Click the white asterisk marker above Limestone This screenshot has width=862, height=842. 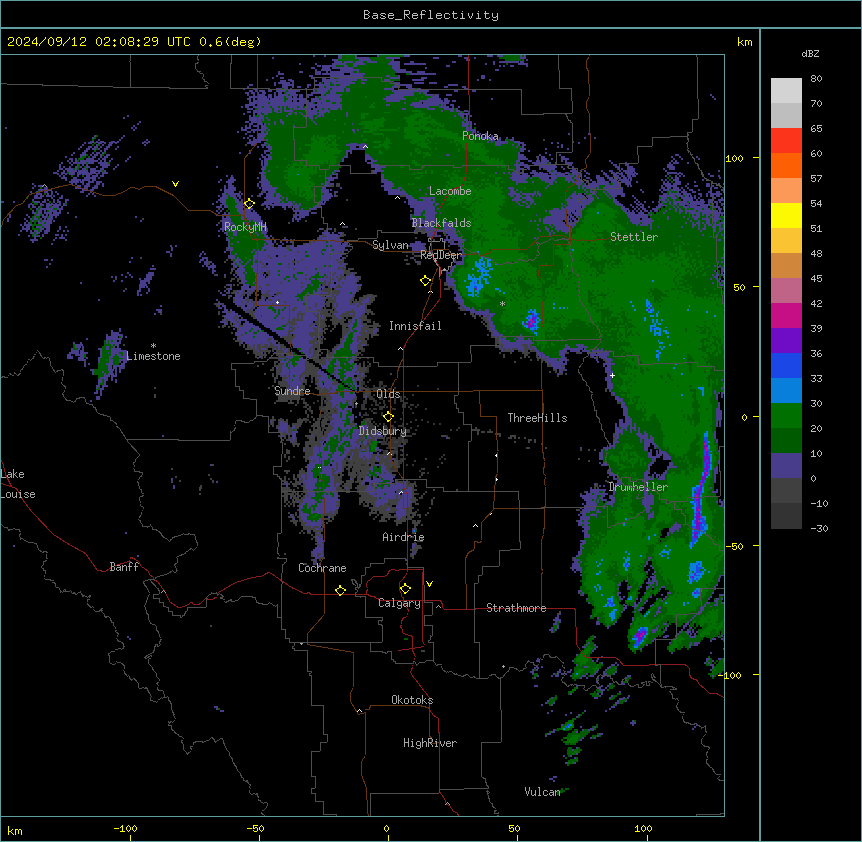click(x=153, y=346)
